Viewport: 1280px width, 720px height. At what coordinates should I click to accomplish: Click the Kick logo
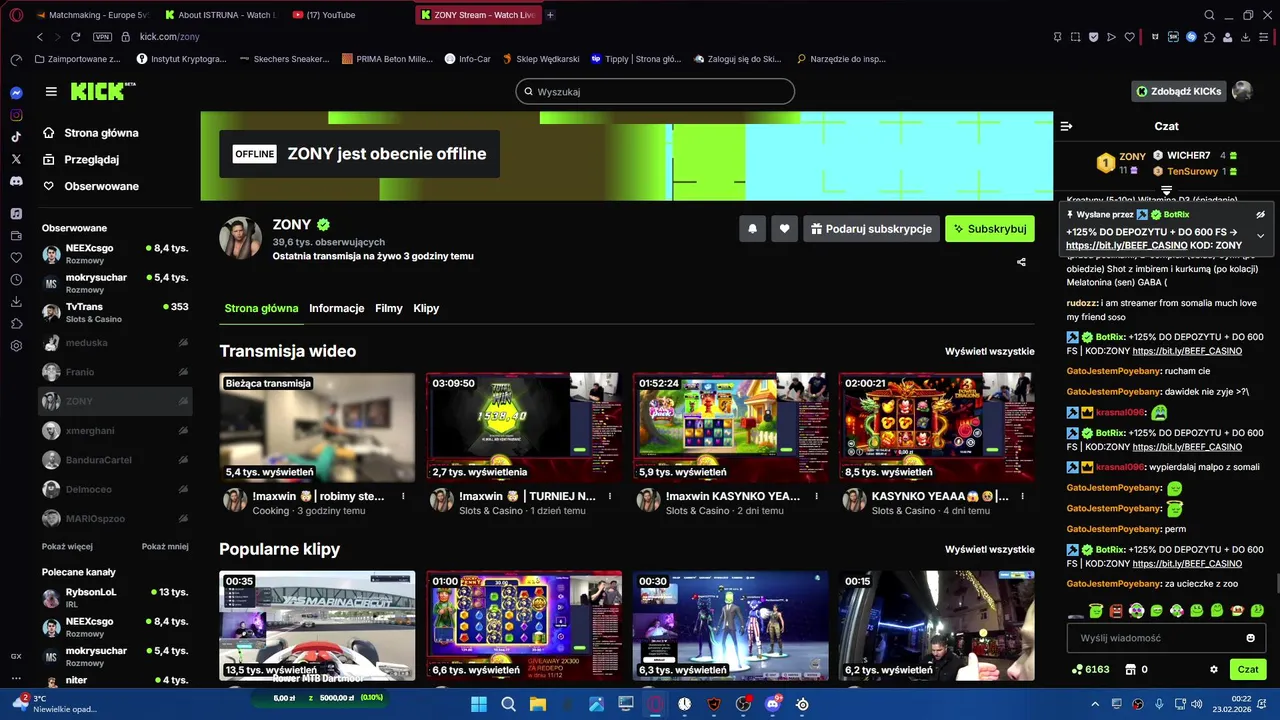102,92
